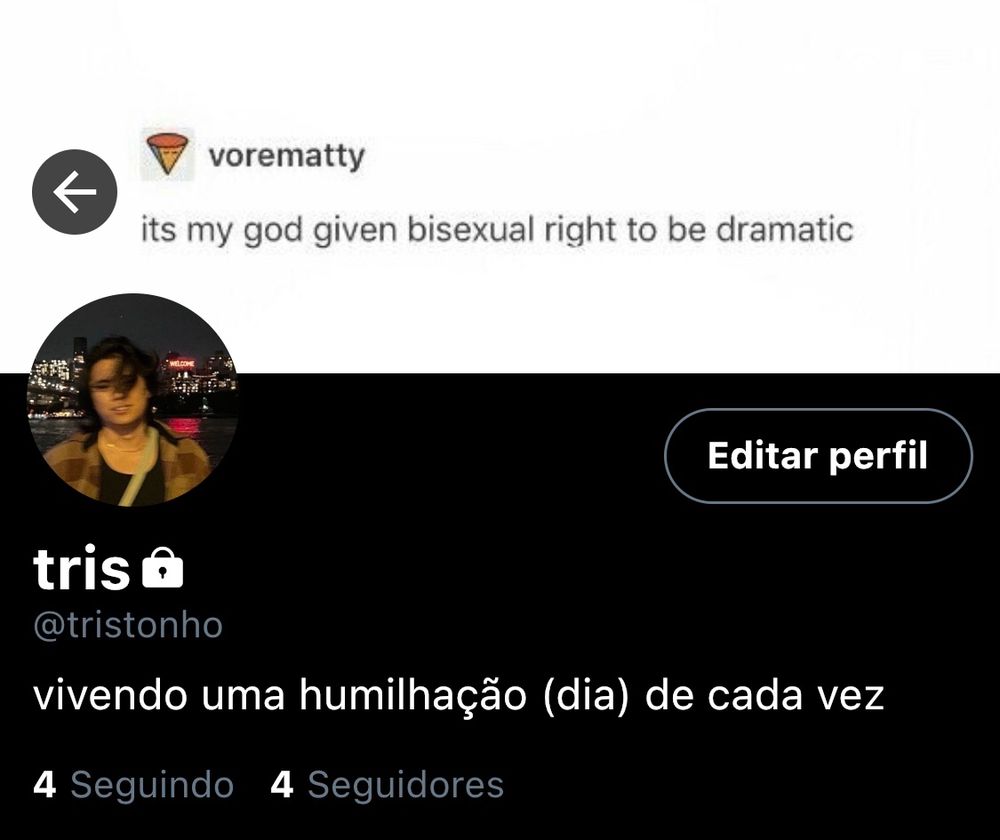Click the word perfil on the edit button

coord(878,455)
